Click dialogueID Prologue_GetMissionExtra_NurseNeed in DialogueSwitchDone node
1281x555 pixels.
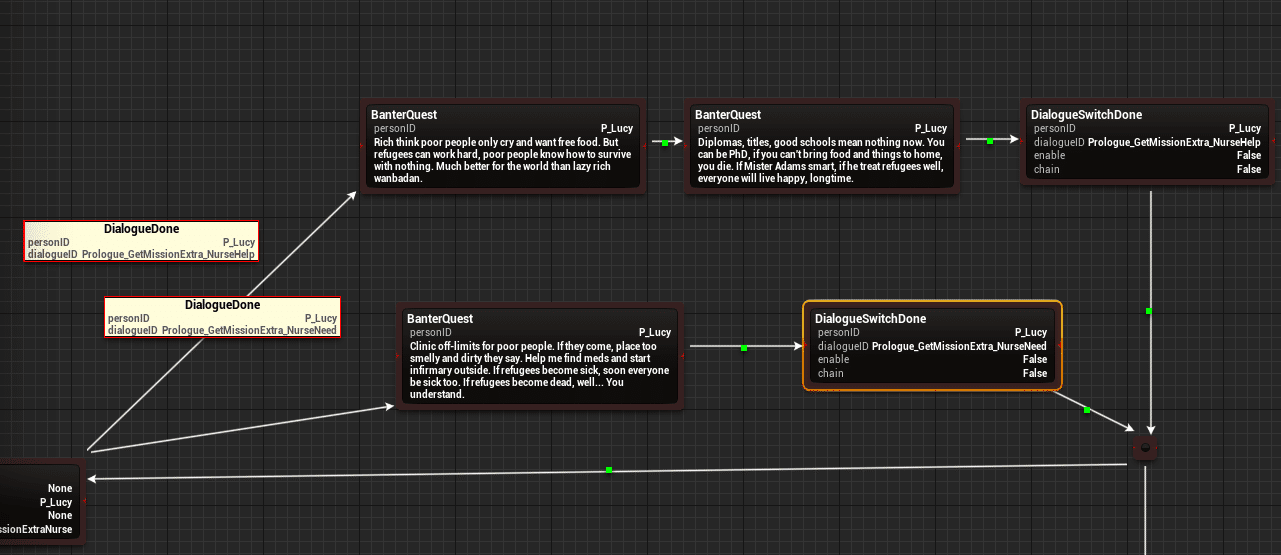coord(932,346)
